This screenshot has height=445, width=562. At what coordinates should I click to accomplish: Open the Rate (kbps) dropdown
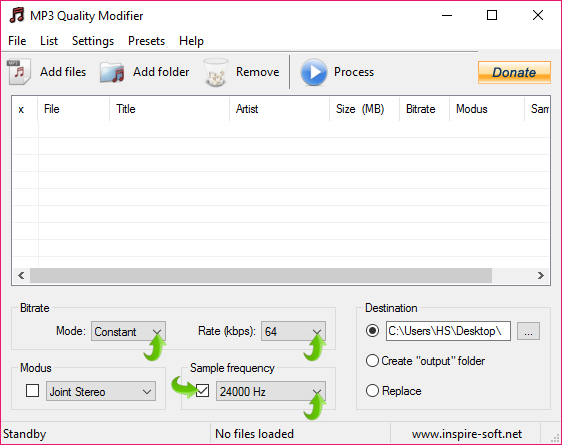pyautogui.click(x=293, y=331)
